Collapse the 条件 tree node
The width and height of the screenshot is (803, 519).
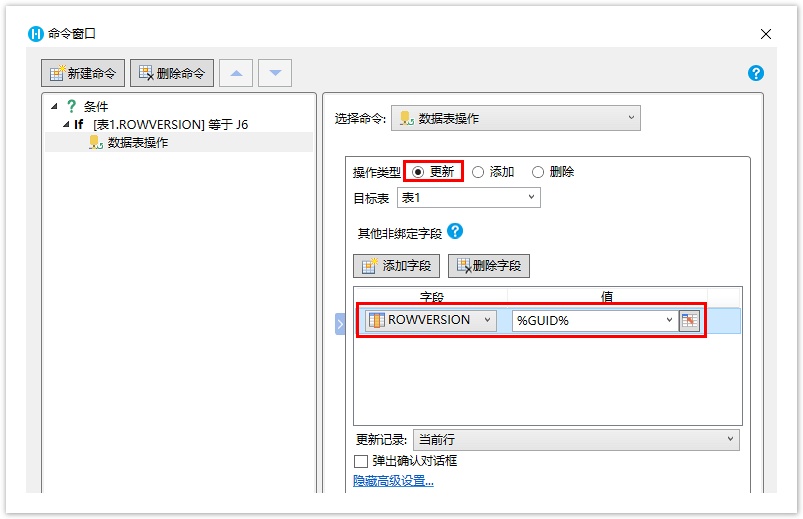tap(54, 107)
